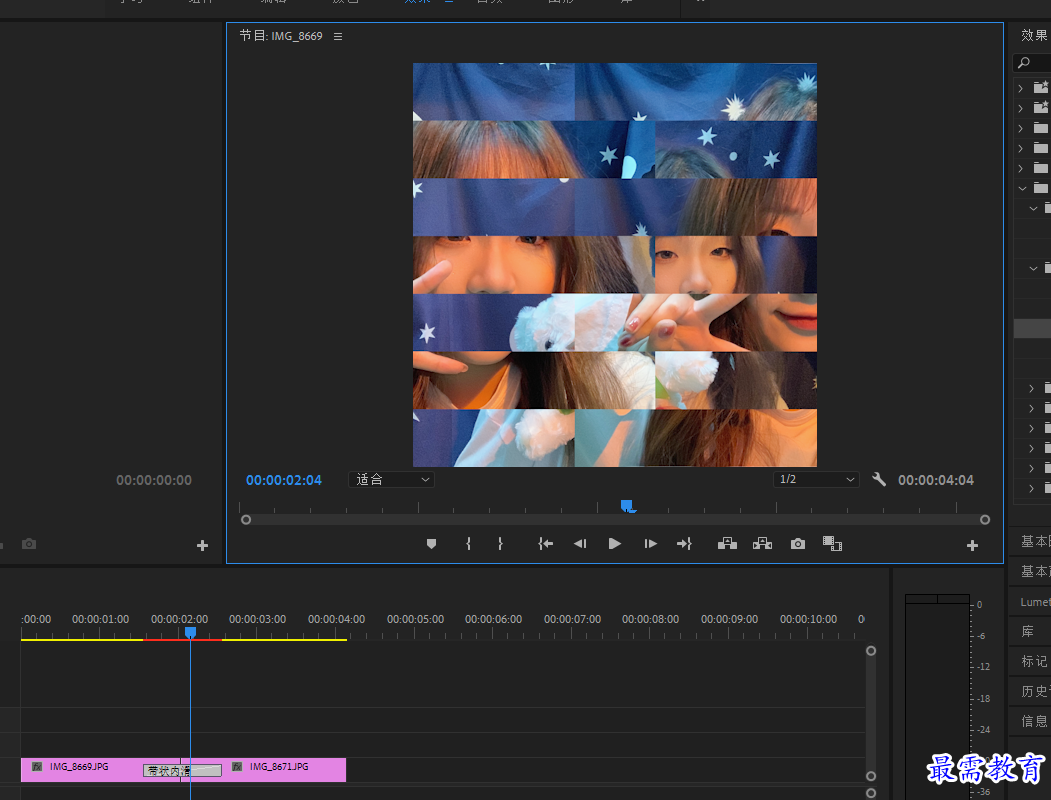Viewport: 1051px width, 800px height.
Task: Open the 基本声音 panel tab
Action: point(1035,571)
